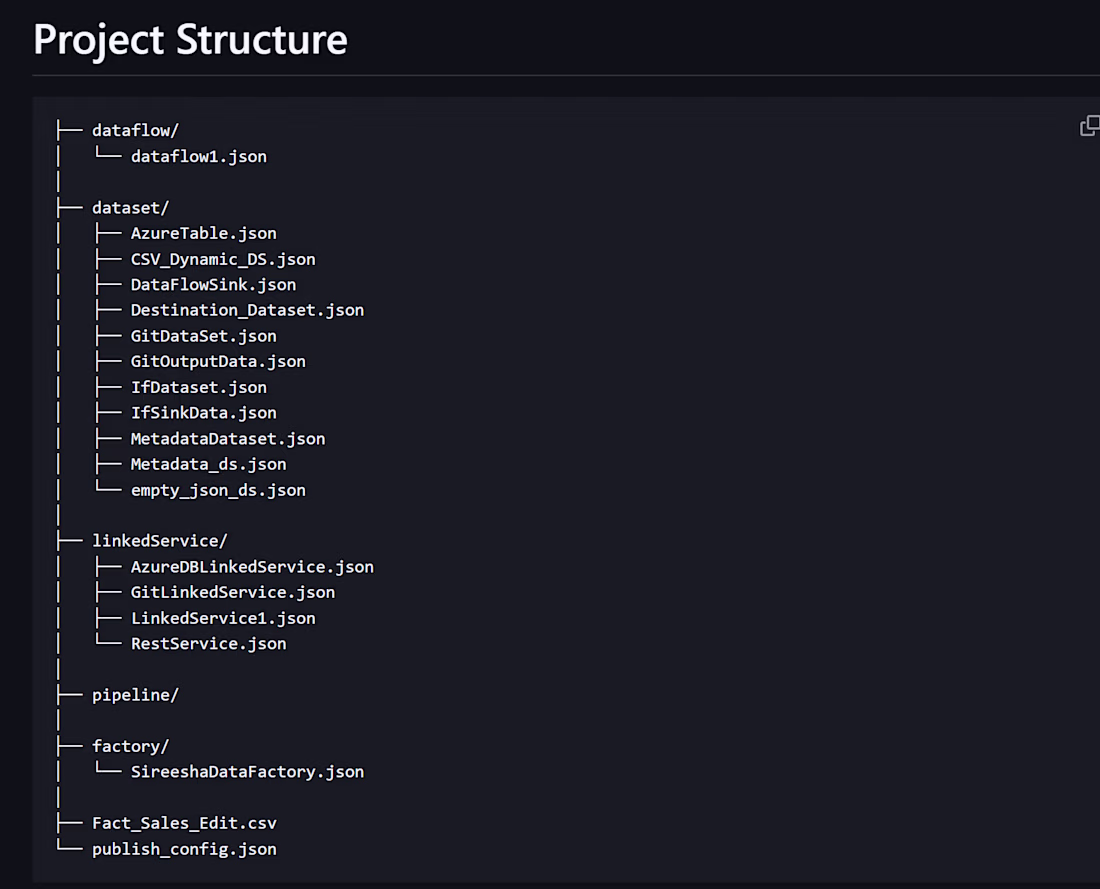Select the GitDataSet.json entry
Image resolution: width=1100 pixels, height=889 pixels.
[203, 336]
